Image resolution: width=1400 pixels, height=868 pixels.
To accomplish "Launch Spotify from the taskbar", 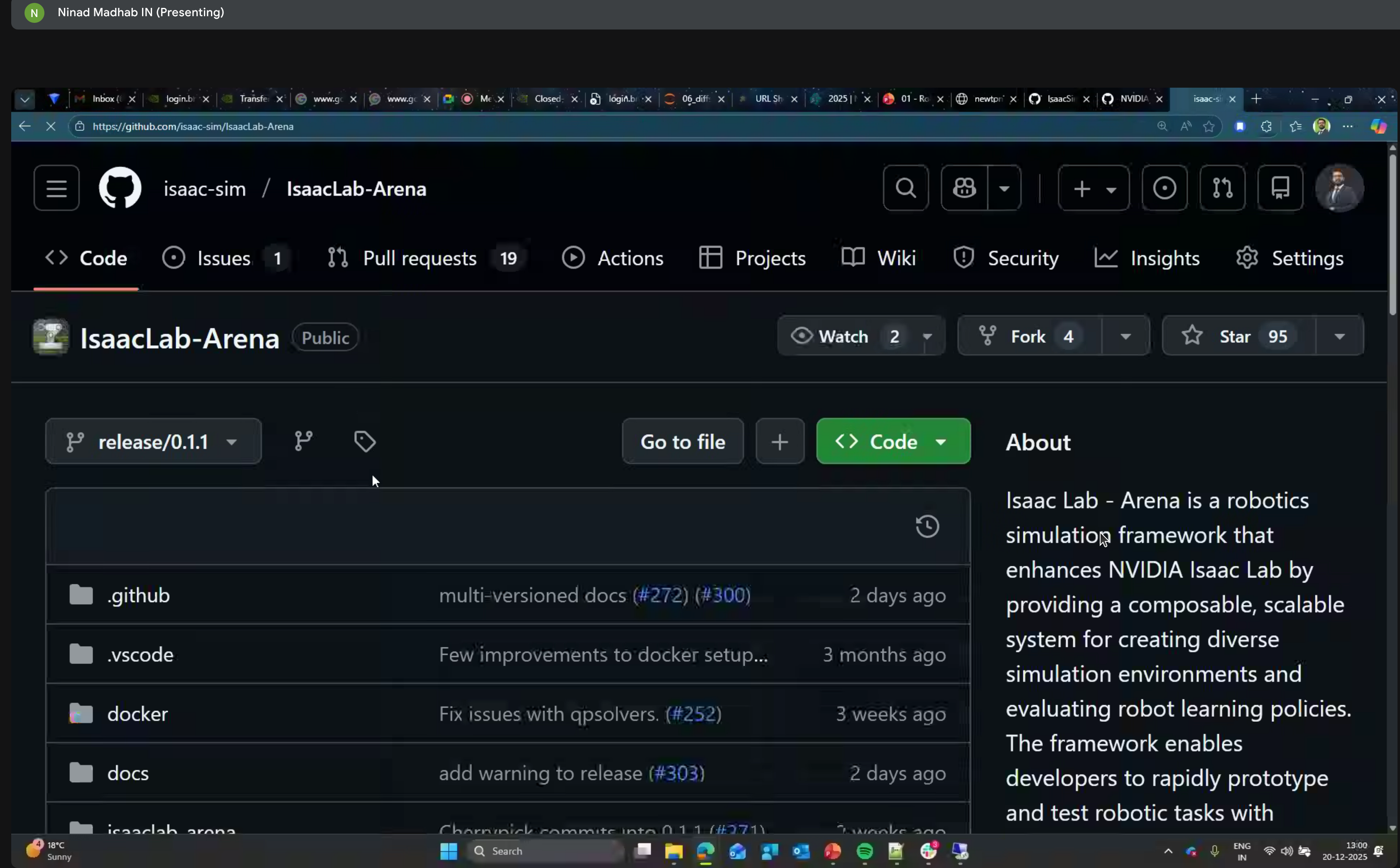I will tap(865, 852).
